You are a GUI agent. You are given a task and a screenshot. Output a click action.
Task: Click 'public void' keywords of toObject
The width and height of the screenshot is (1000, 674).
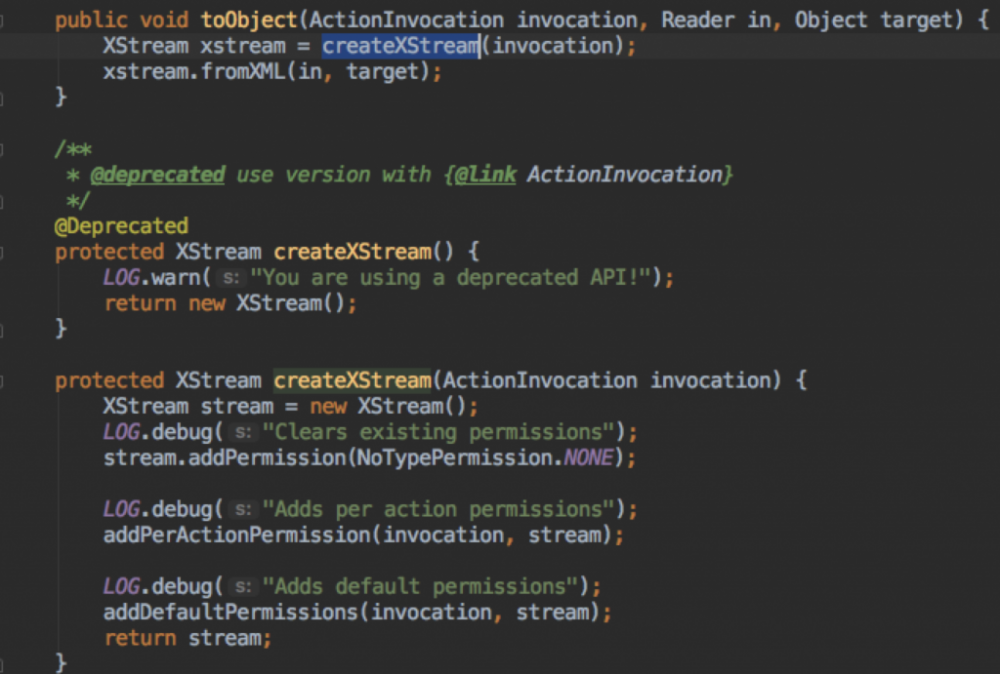coord(122,20)
